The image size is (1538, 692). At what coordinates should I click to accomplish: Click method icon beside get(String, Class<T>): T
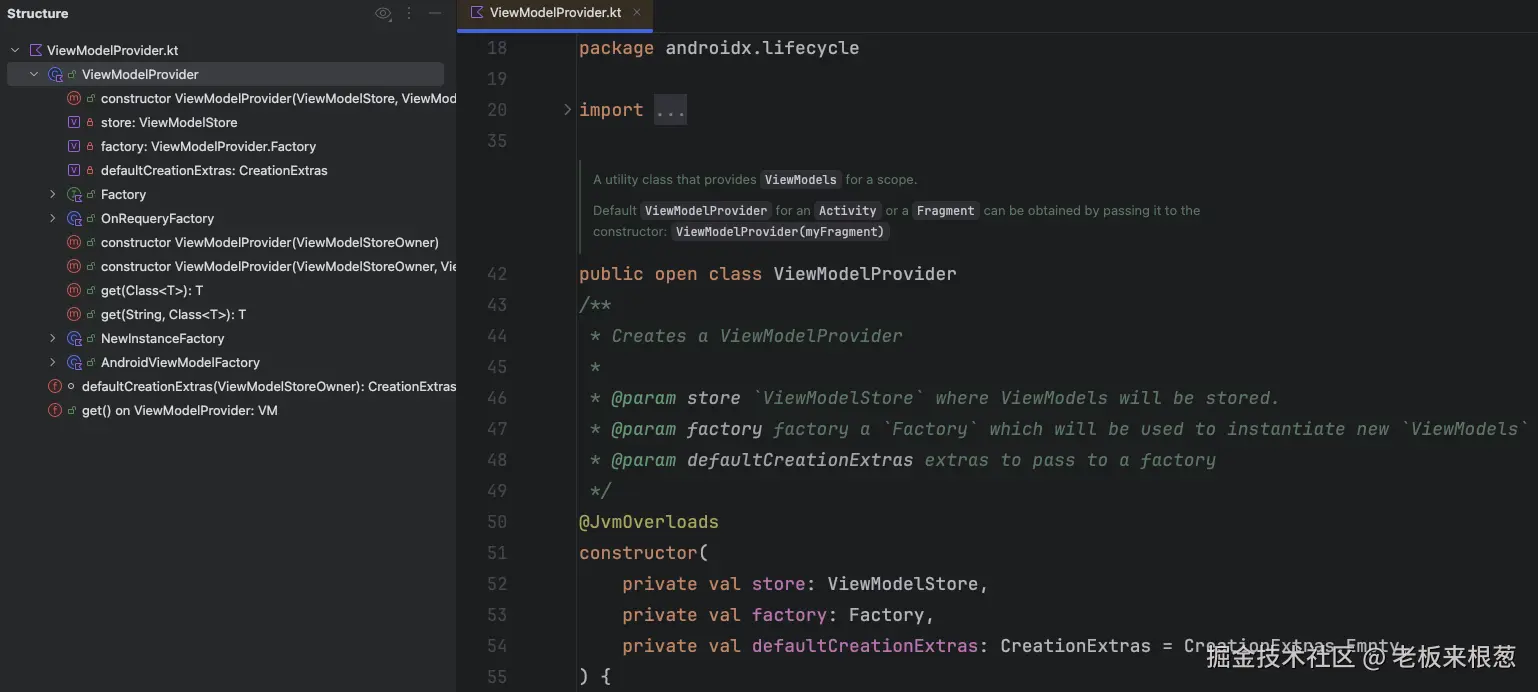coord(73,314)
